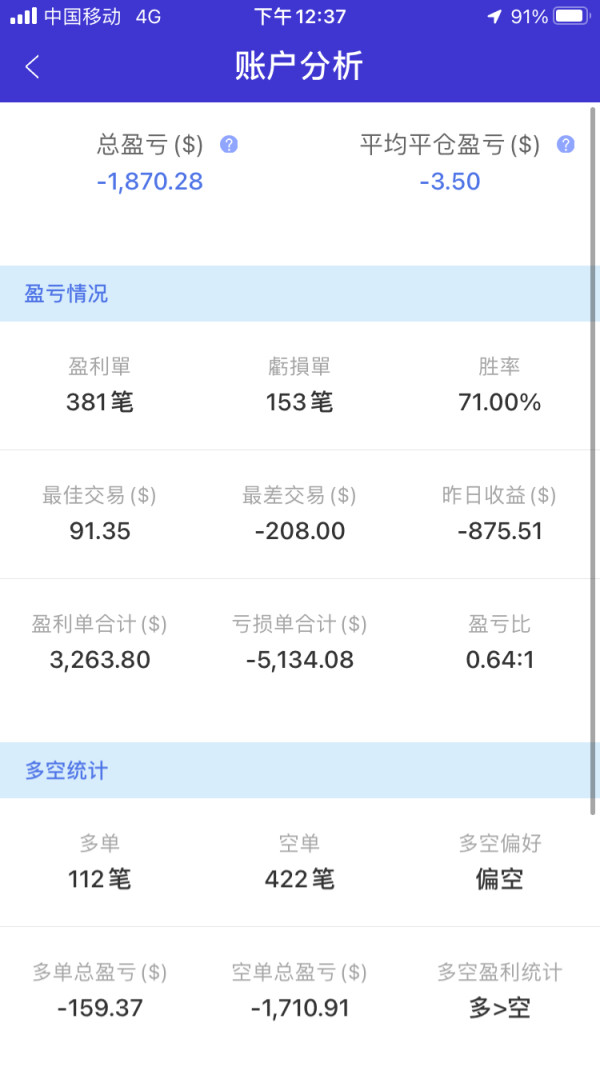Tap the 盈亏比 0.64:1 stat
The height and width of the screenshot is (1067, 600).
[499, 643]
